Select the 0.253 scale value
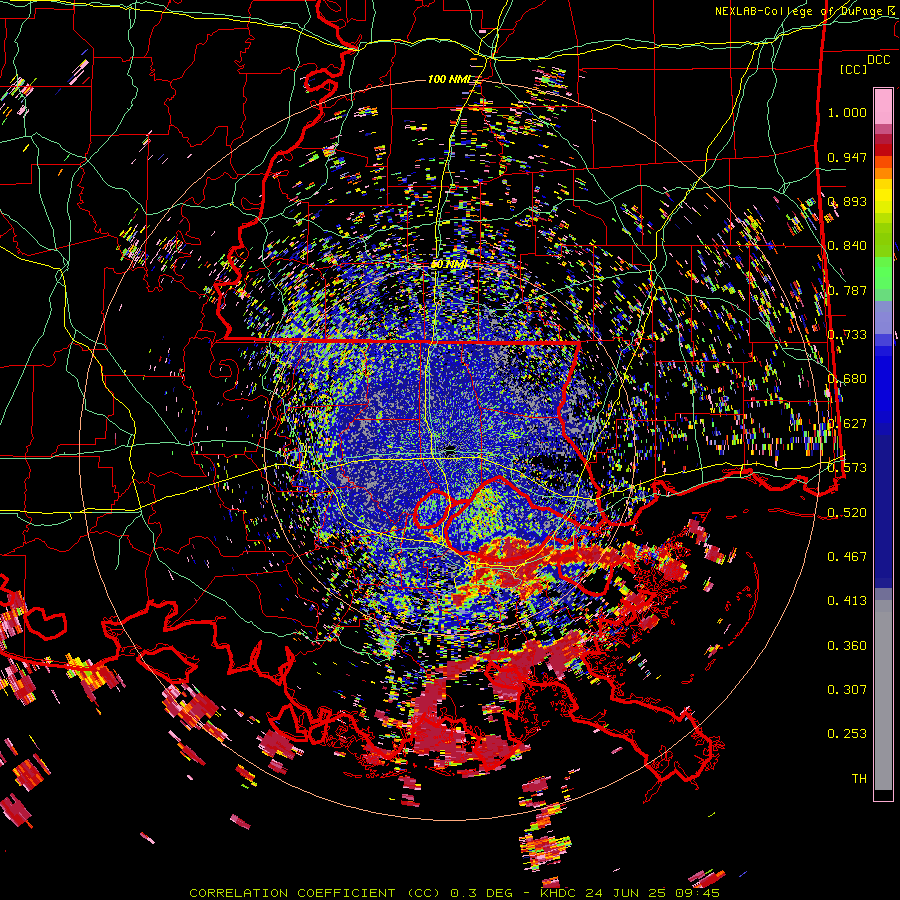The width and height of the screenshot is (900, 900). pos(847,734)
